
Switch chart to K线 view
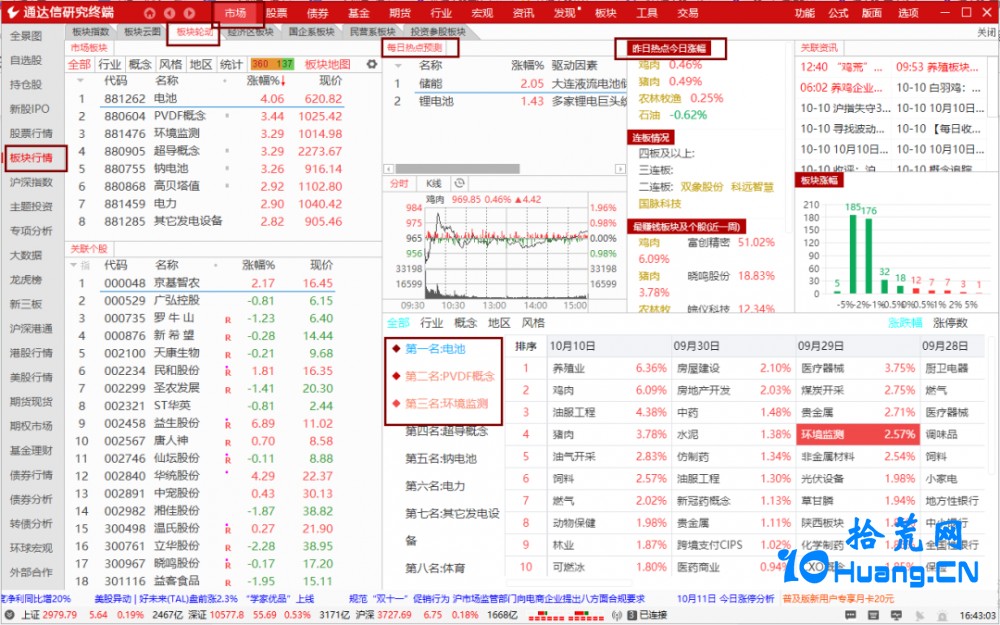[x=433, y=183]
